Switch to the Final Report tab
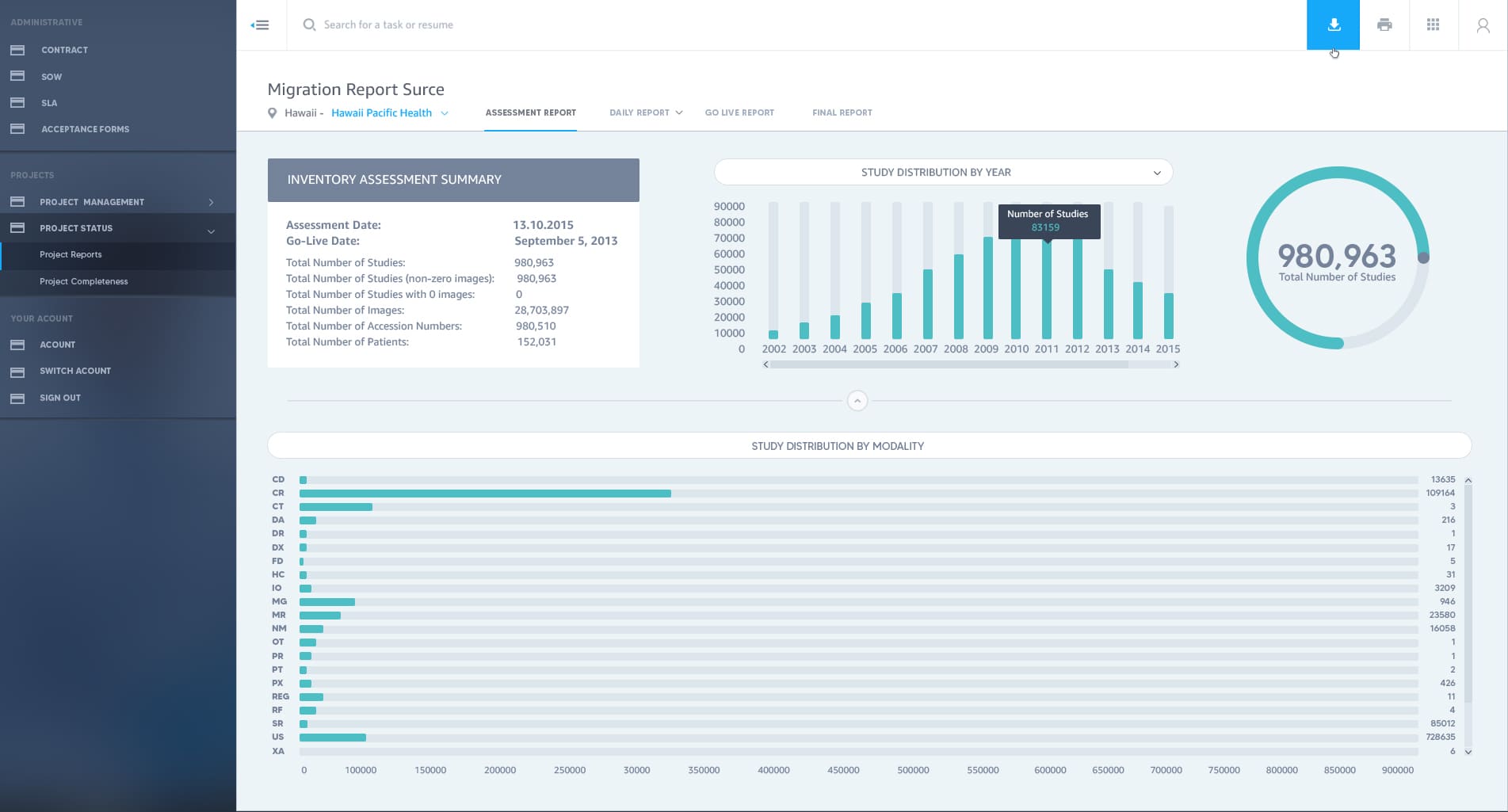The height and width of the screenshot is (812, 1508). pyautogui.click(x=842, y=112)
